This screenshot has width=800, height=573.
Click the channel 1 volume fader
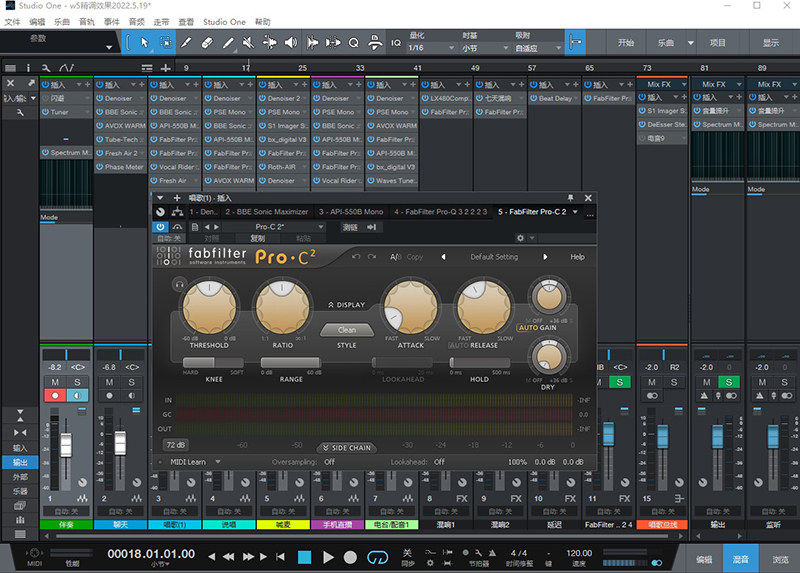click(x=67, y=445)
